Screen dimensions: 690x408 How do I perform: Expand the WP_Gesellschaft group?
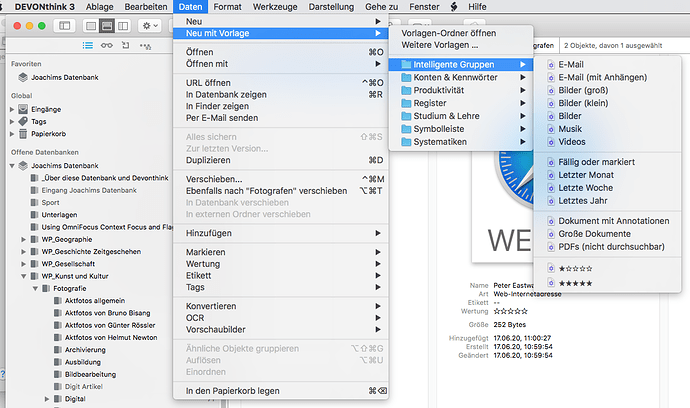pyautogui.click(x=23, y=264)
